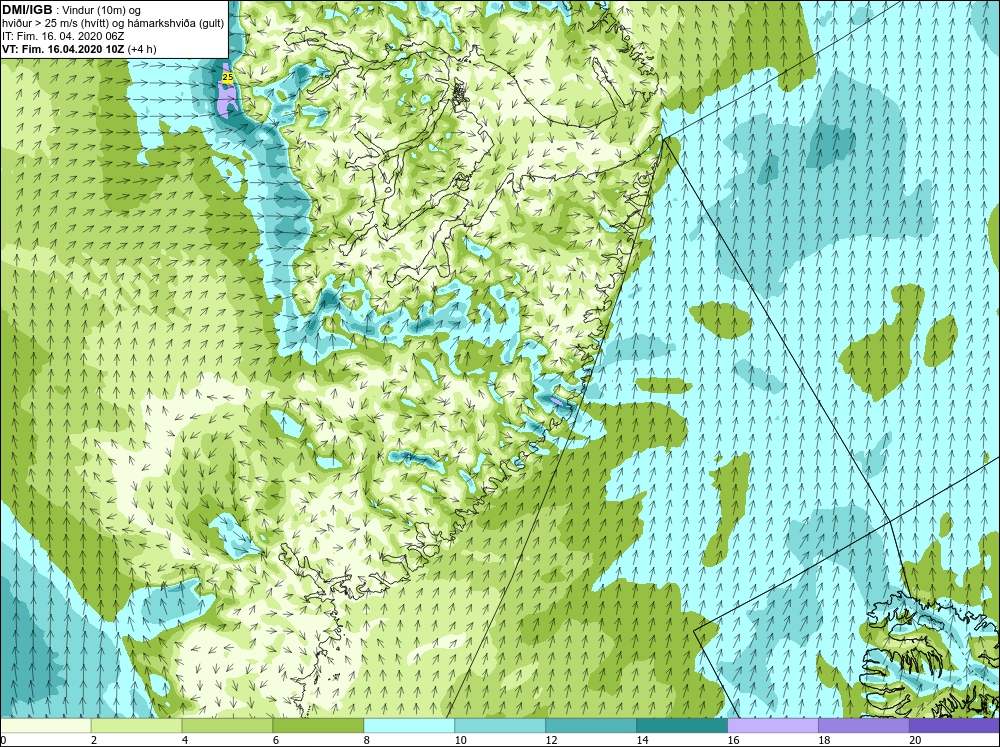Click the 4–6 m/s green legend swatch
The width and height of the screenshot is (1000, 747).
(227, 725)
